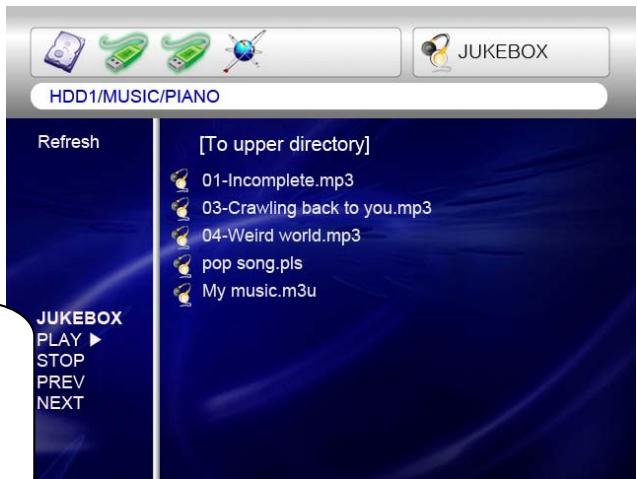
Task: Click the music icon beside 04-Weird world.mp3
Action: [181, 237]
